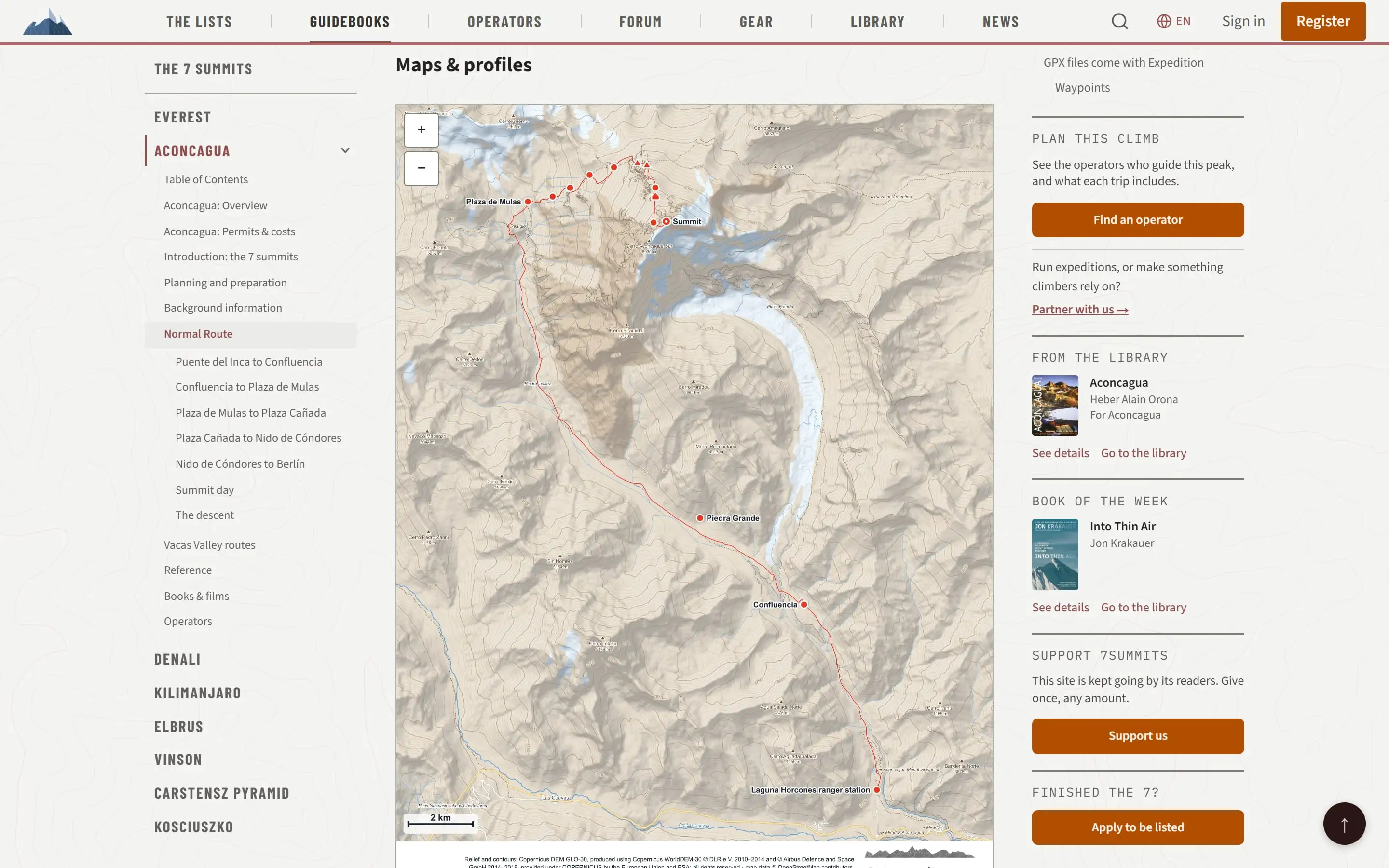Viewport: 1389px width, 868px height.
Task: Open The Lists menu
Action: [199, 22]
